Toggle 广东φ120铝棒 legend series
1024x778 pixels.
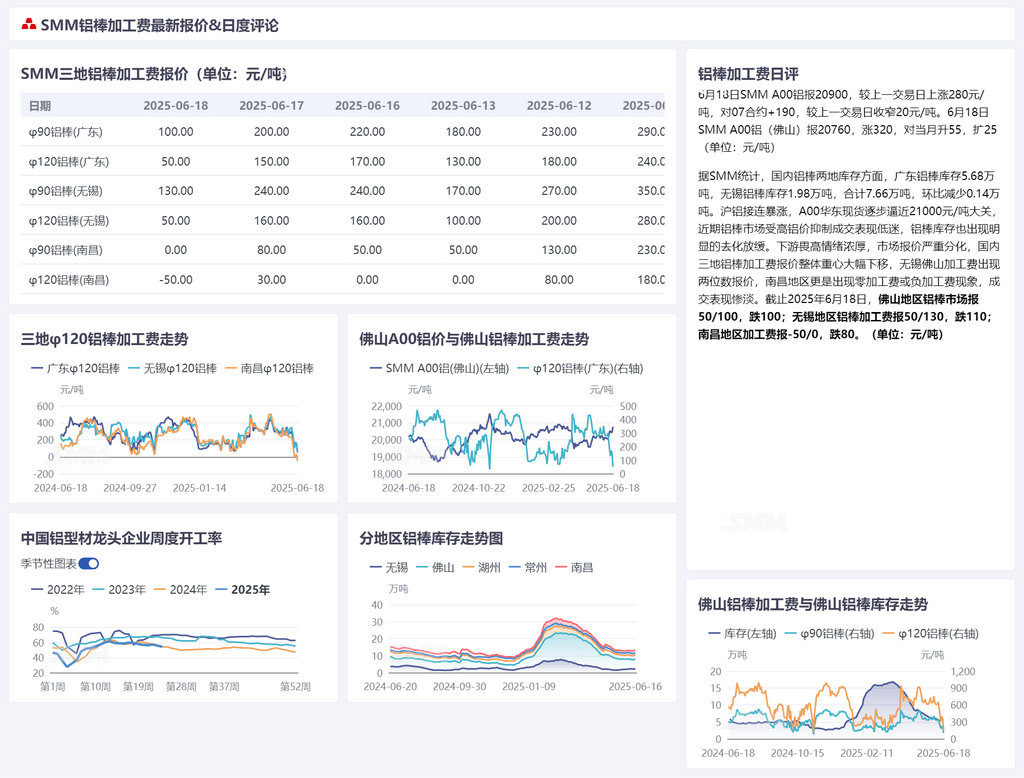pyautogui.click(x=76, y=369)
